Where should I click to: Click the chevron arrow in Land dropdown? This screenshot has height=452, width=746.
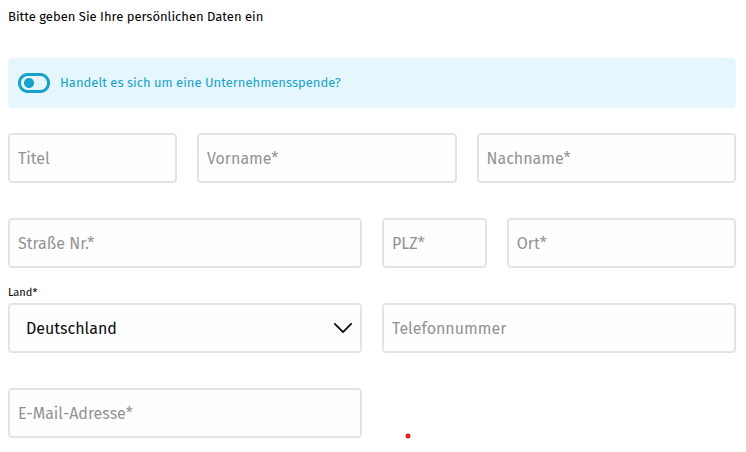(342, 328)
